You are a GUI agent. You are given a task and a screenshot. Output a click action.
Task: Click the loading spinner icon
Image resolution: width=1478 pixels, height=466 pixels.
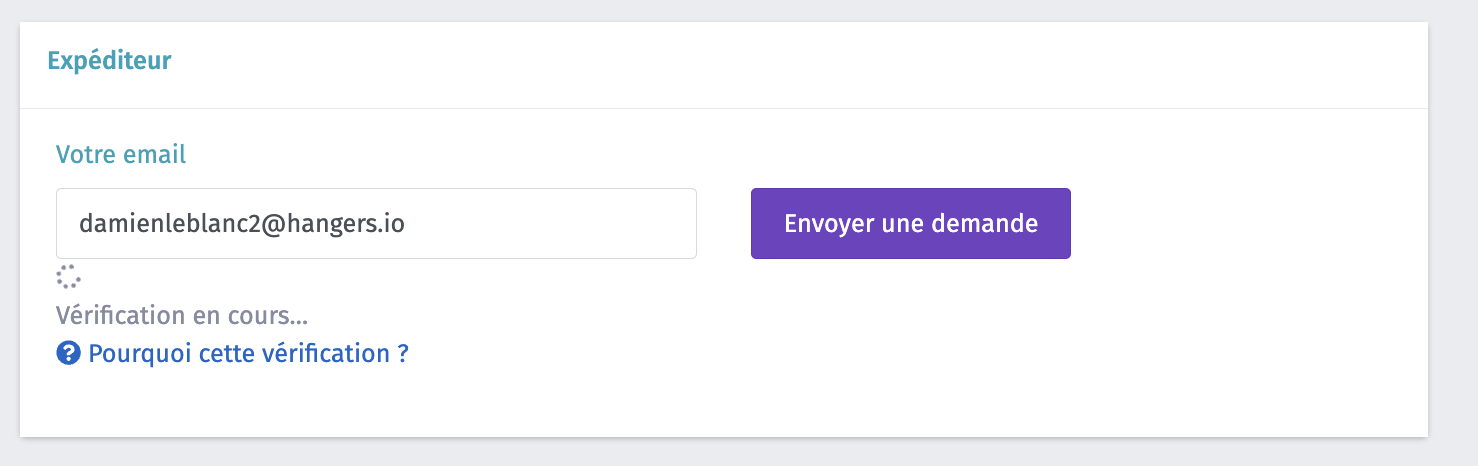[x=68, y=277]
